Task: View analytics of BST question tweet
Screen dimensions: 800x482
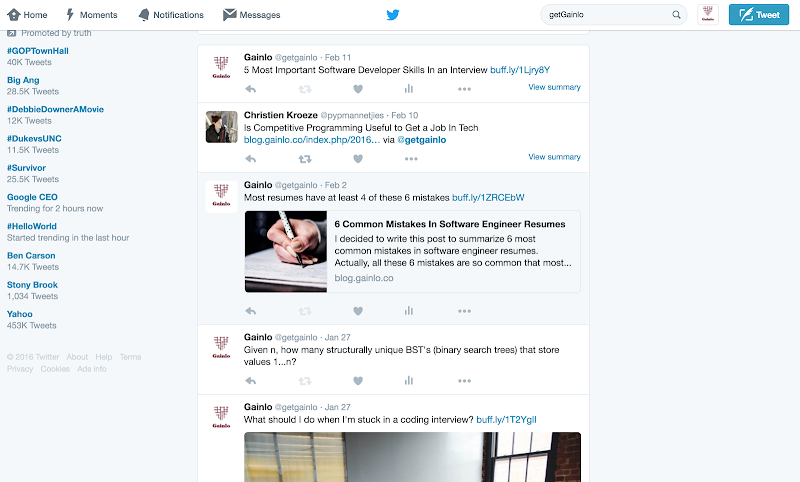Action: pos(409,380)
